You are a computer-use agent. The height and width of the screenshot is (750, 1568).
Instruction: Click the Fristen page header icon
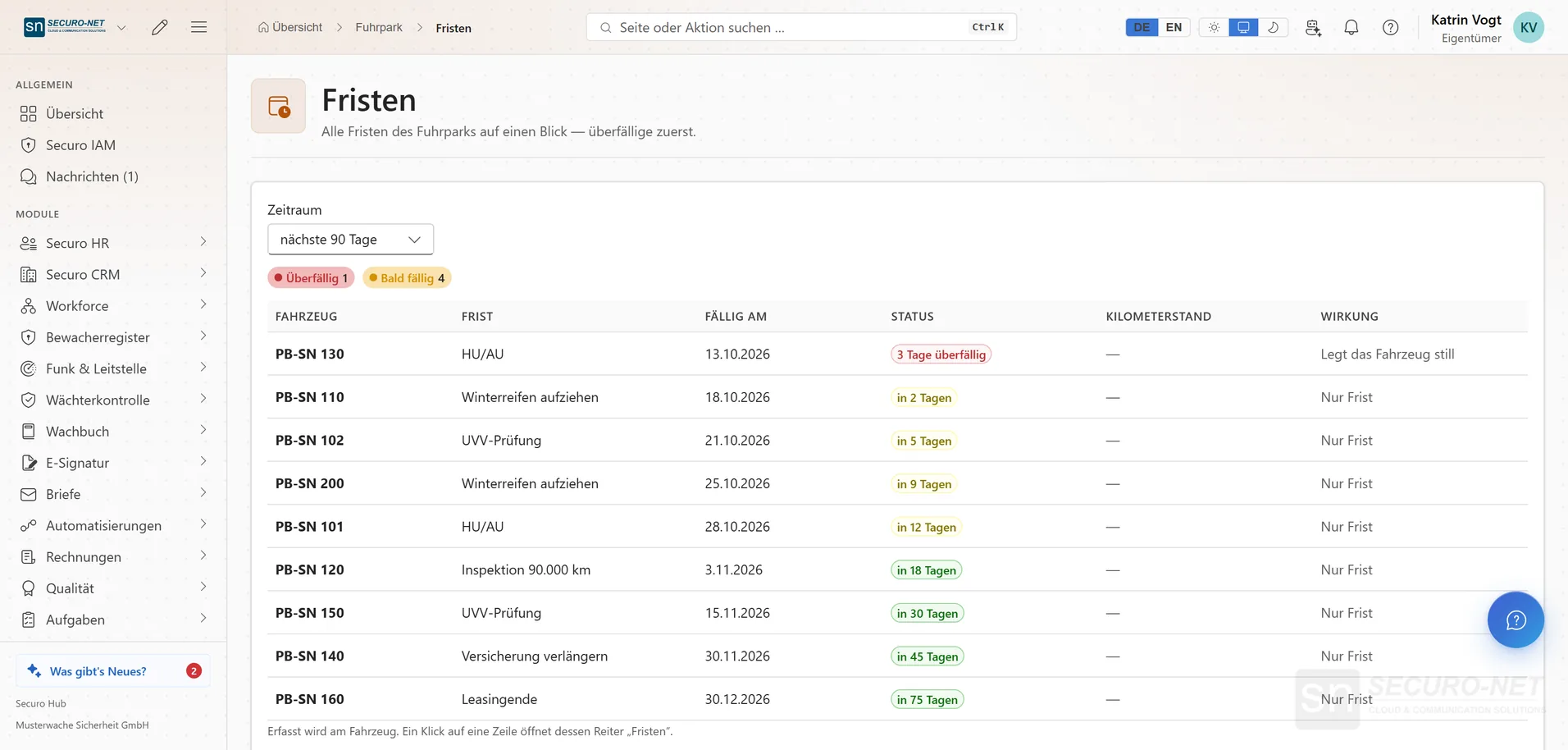pos(278,106)
